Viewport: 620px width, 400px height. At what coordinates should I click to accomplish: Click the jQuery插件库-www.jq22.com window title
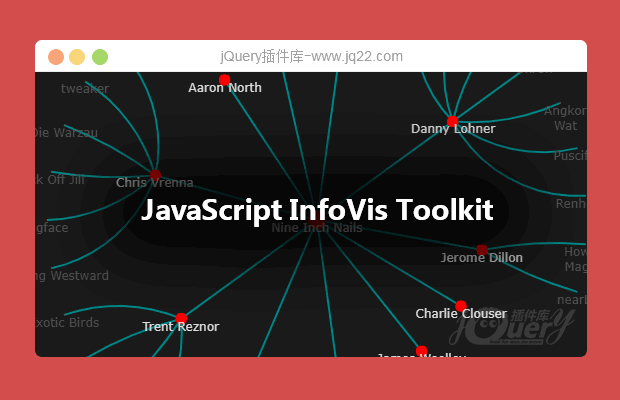[312, 57]
